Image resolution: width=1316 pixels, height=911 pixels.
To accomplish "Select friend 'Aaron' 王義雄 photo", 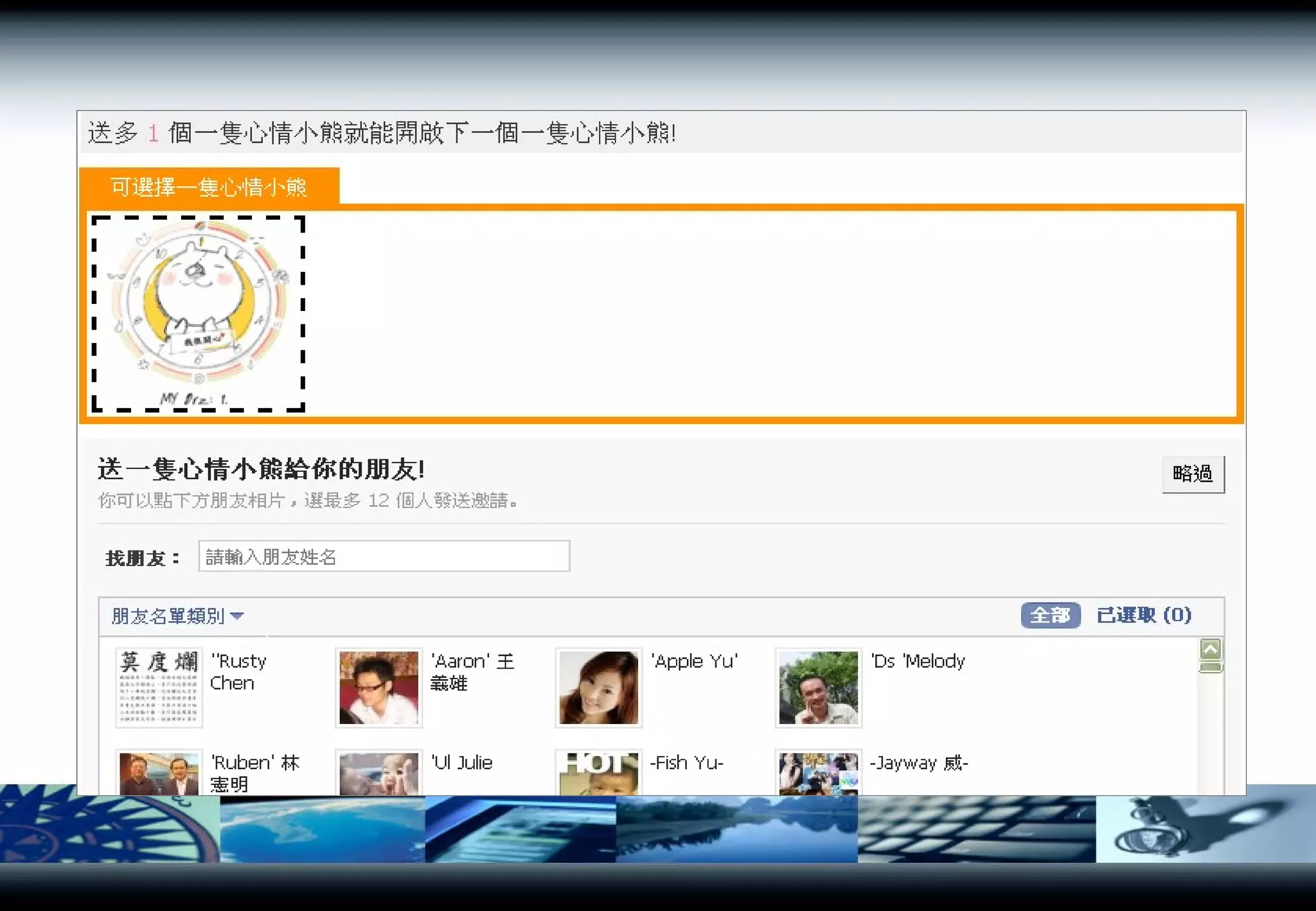I will tap(378, 687).
